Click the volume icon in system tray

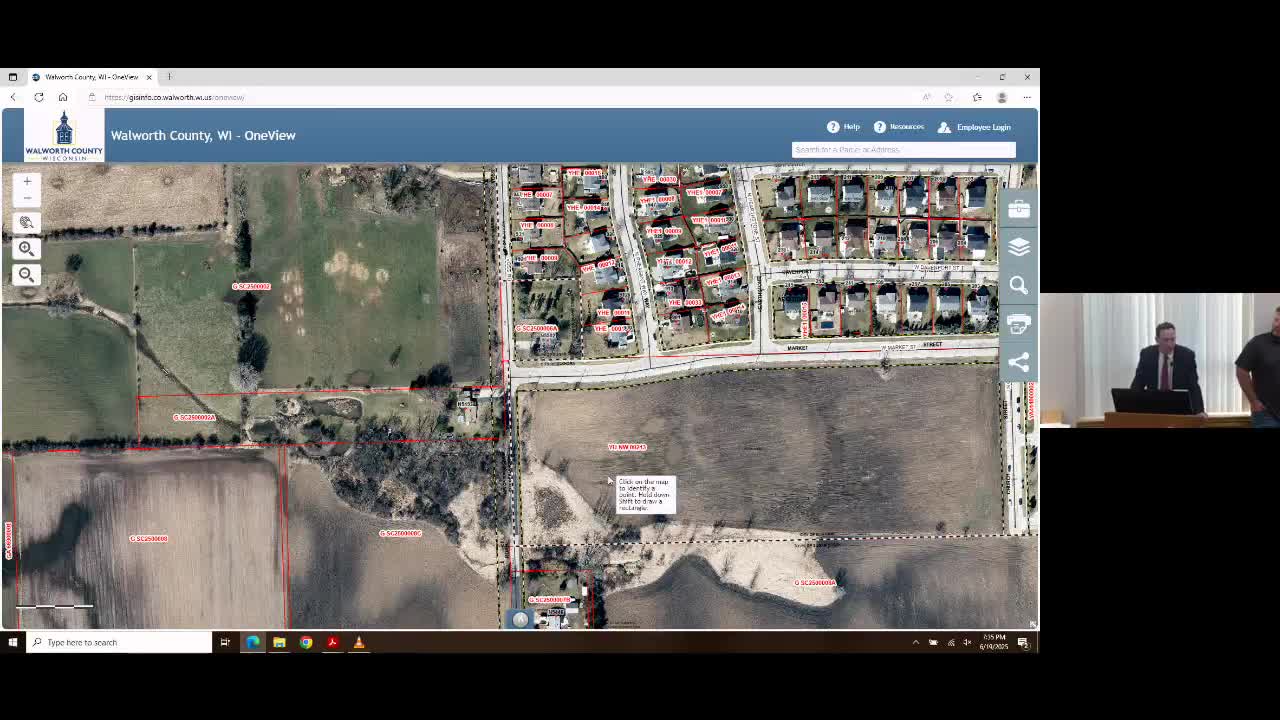click(x=967, y=642)
